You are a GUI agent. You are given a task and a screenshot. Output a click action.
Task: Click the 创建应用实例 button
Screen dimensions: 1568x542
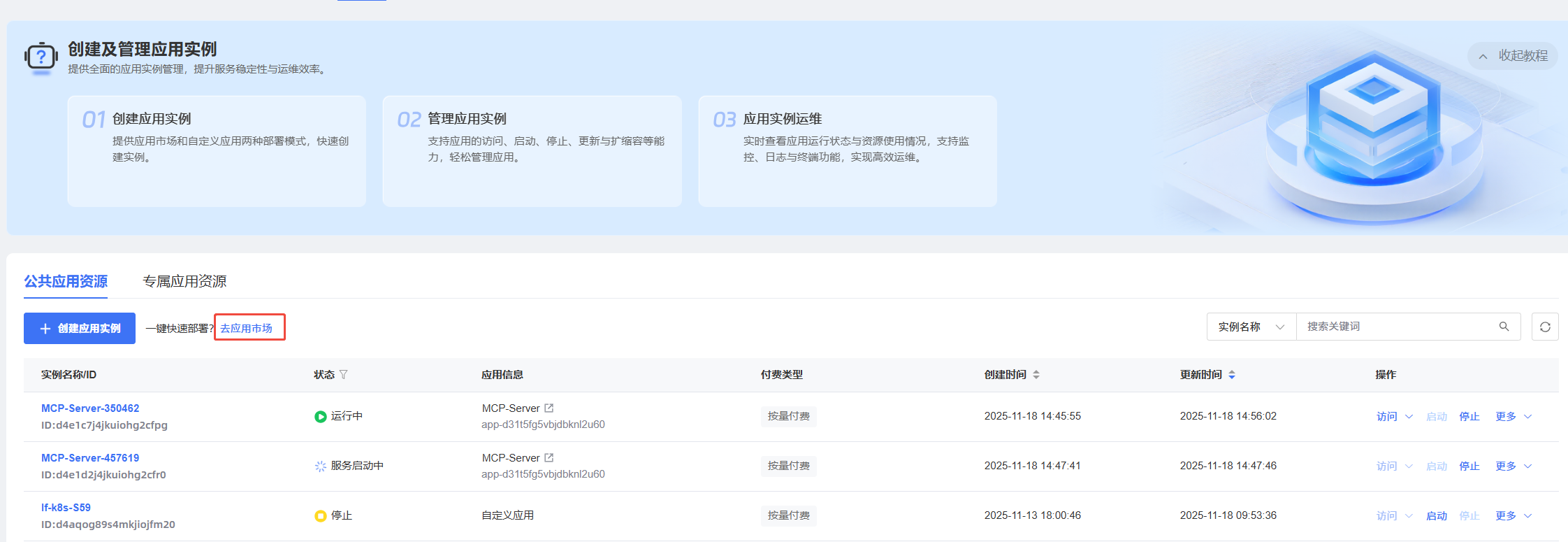[x=80, y=328]
